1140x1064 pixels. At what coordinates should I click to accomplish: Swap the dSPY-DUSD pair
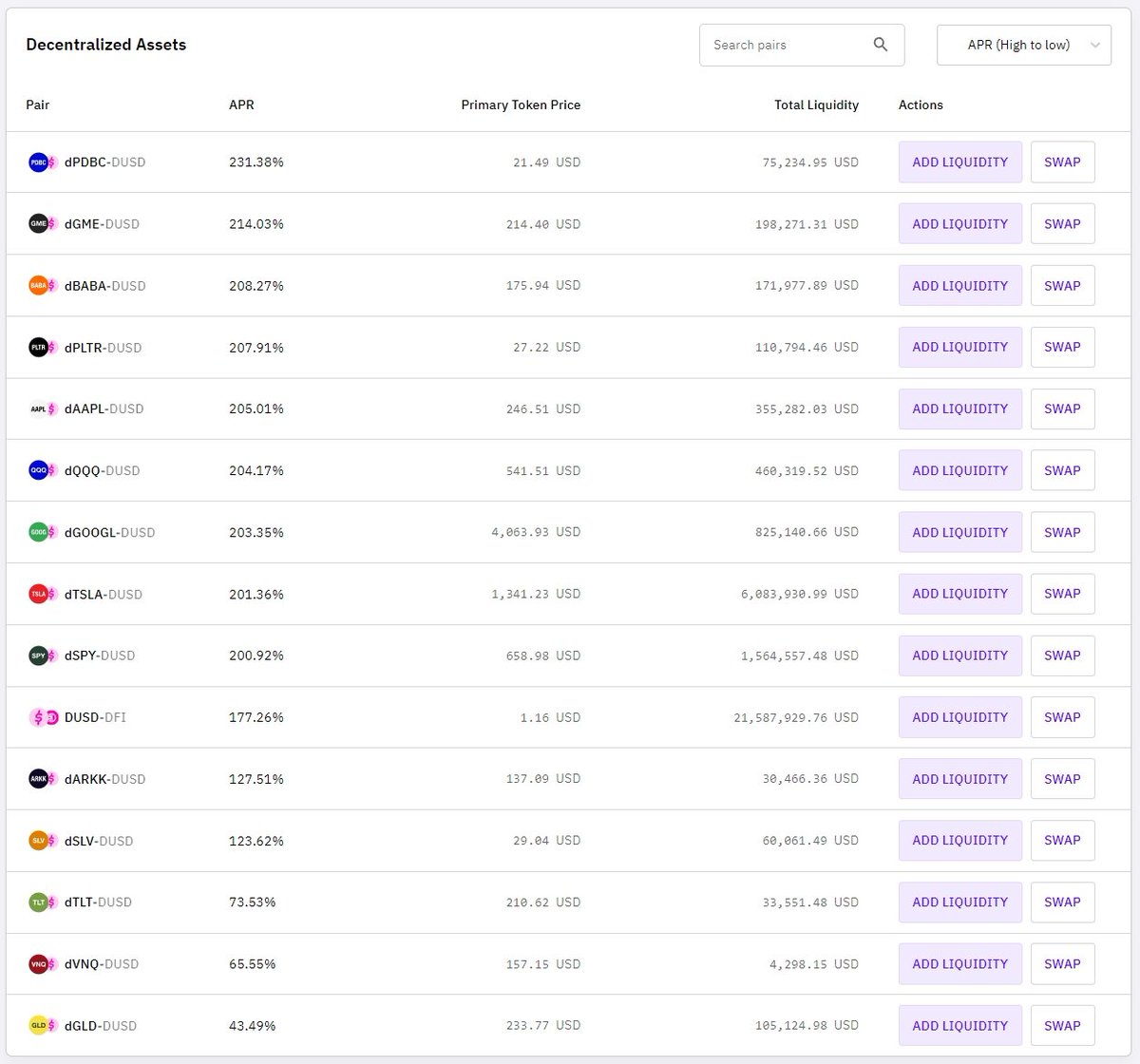pos(1062,655)
